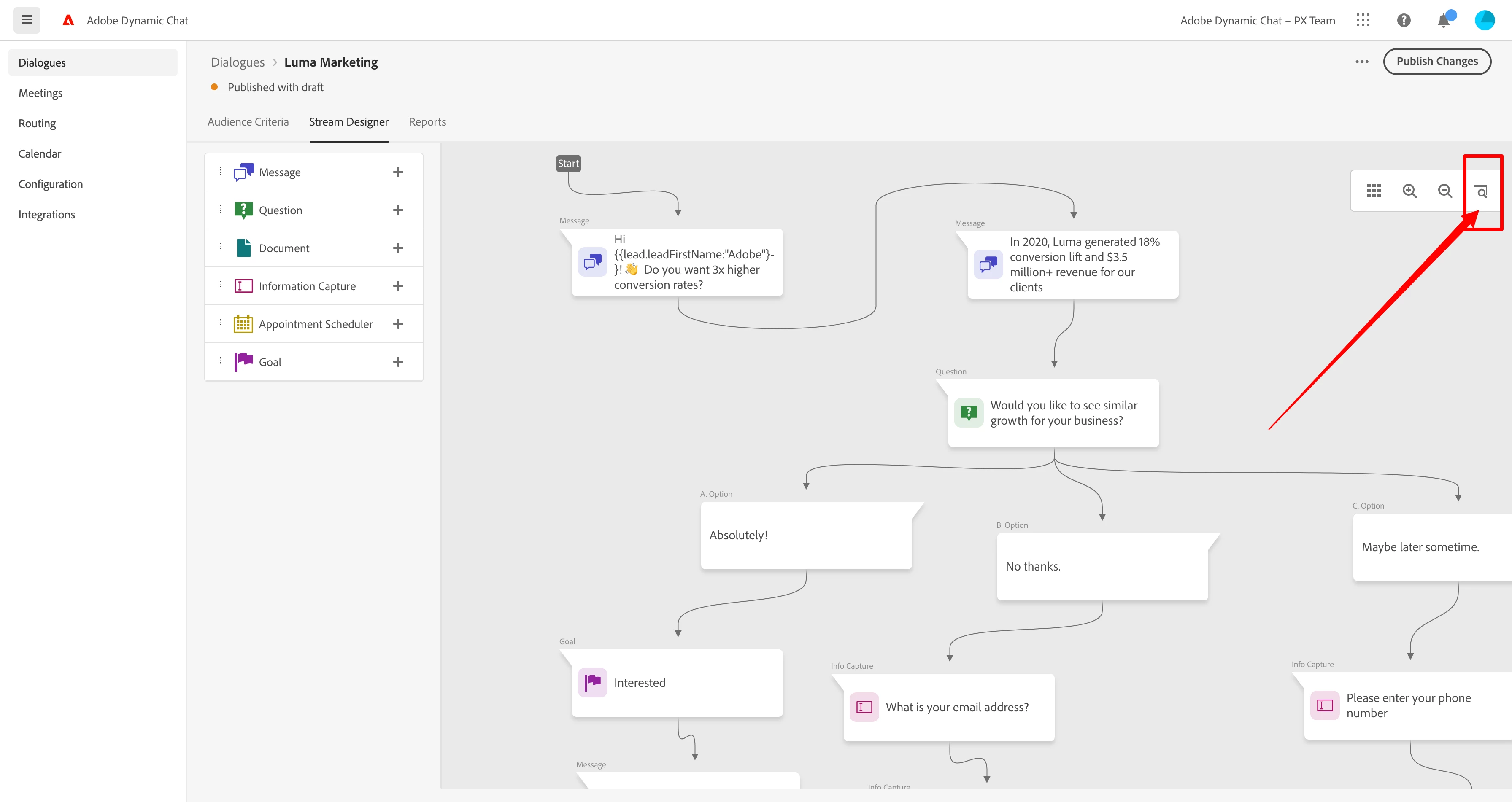Toggle the canvas grid layout icon
The height and width of the screenshot is (802, 1512).
(1374, 191)
